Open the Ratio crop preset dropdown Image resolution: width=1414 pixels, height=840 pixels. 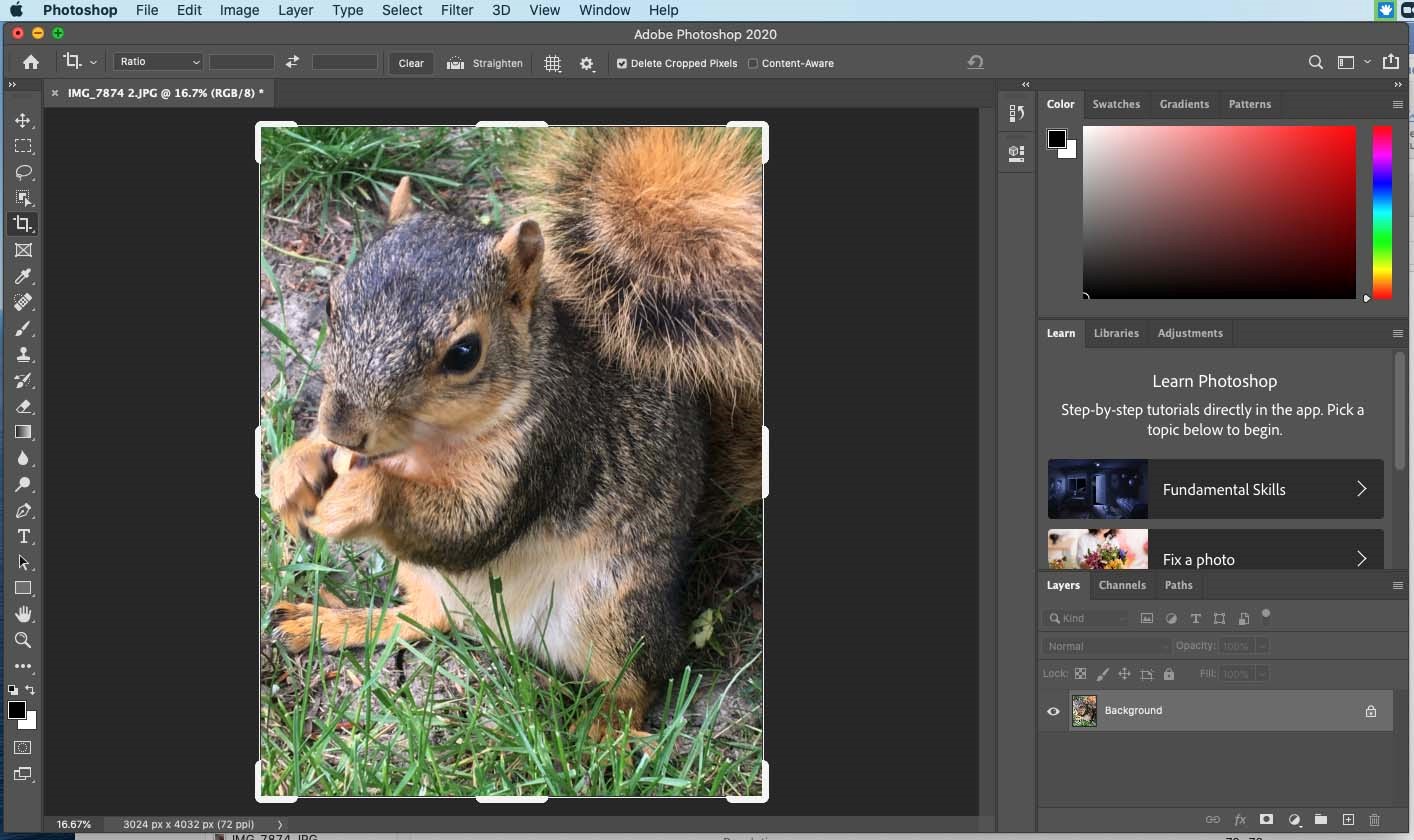[159, 62]
